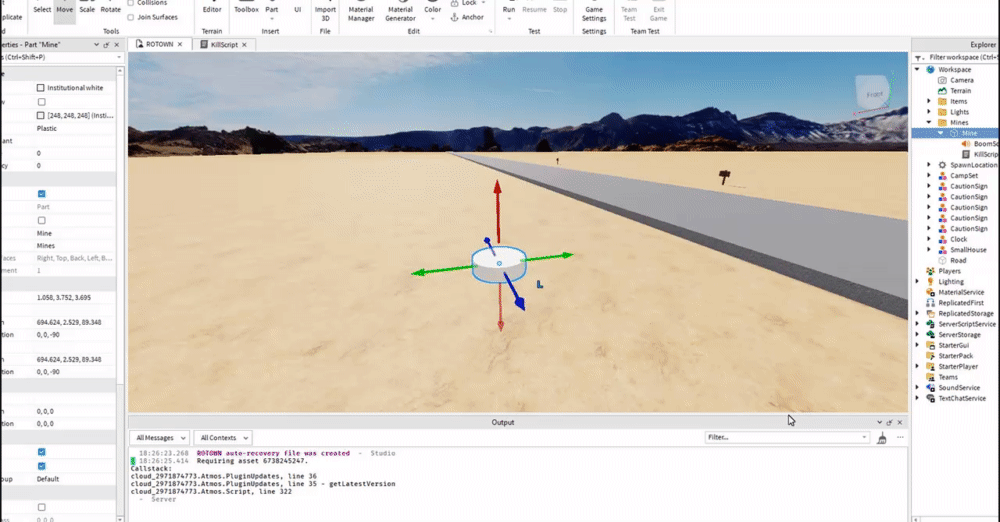Select the Scale tool
The width and height of the screenshot is (1000, 522).
coord(87,10)
